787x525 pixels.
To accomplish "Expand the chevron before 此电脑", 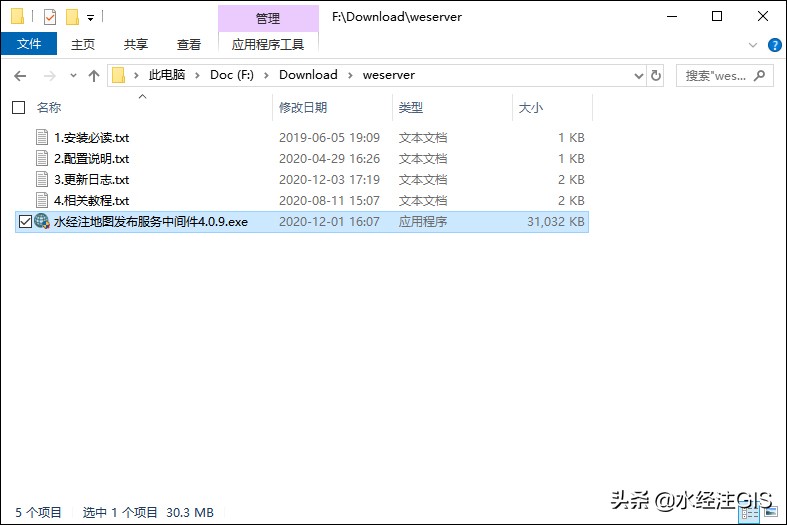I will pyautogui.click(x=136, y=75).
